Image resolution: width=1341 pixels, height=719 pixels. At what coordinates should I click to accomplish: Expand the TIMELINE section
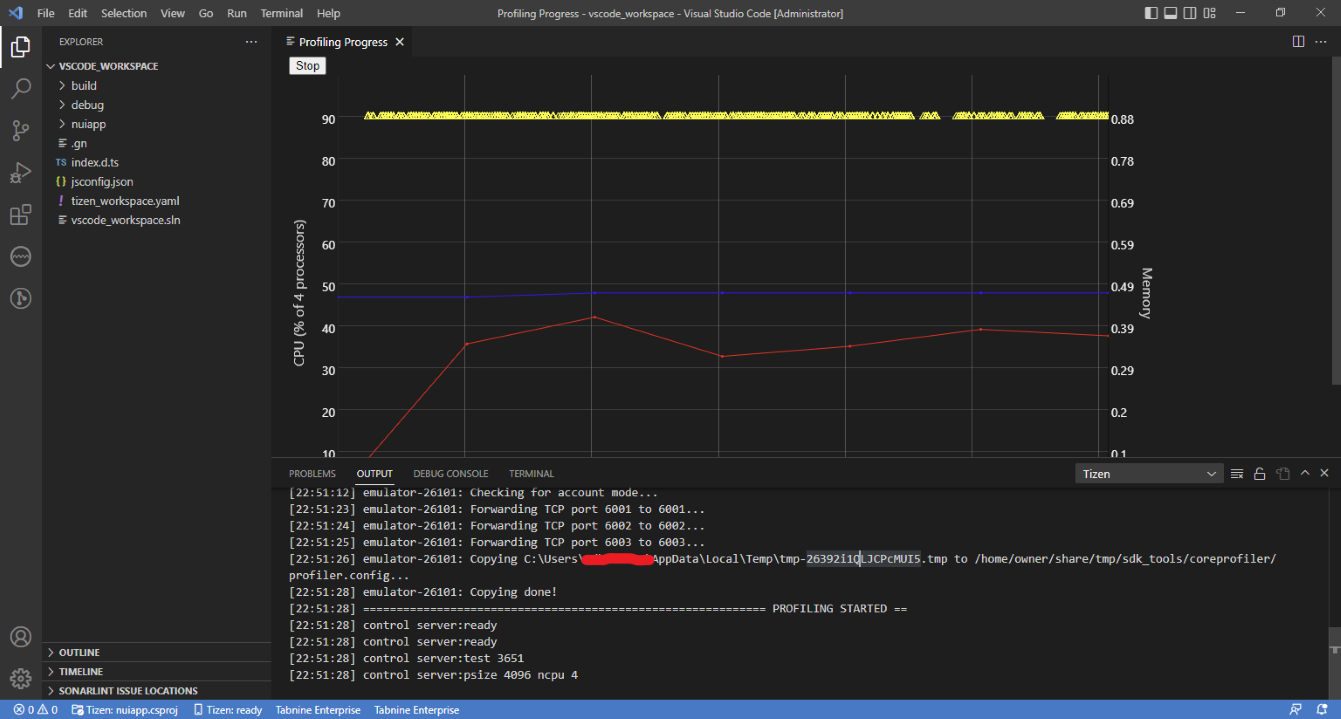click(80, 672)
